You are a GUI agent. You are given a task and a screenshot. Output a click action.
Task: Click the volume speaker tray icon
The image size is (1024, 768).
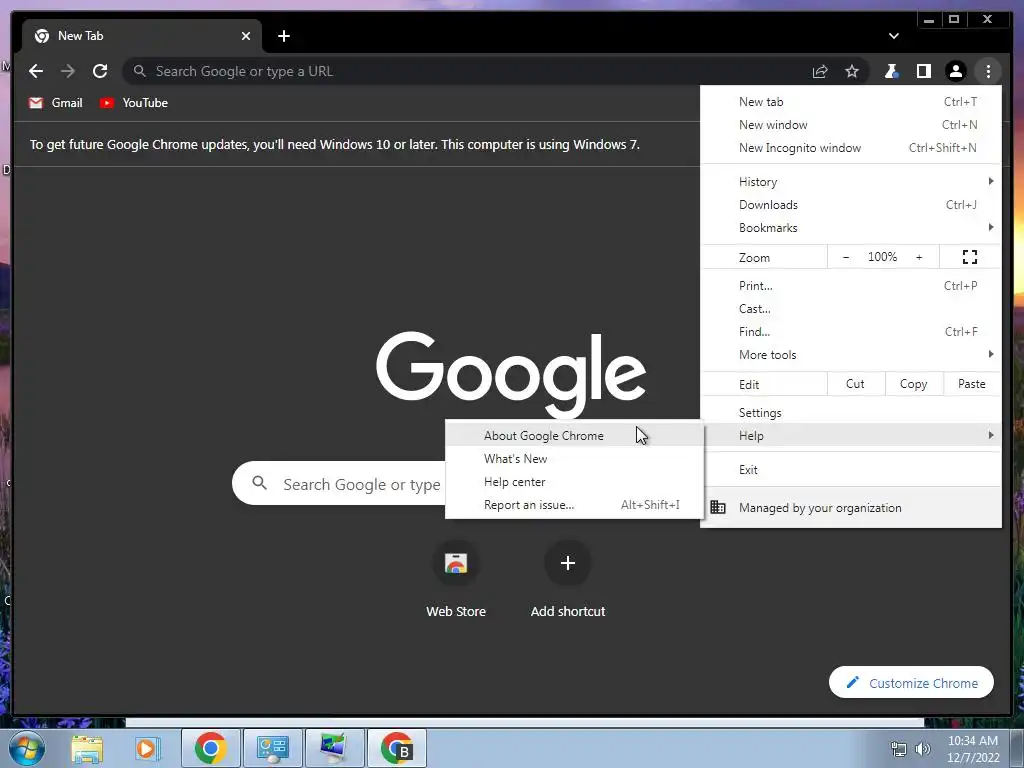pyautogui.click(x=923, y=749)
